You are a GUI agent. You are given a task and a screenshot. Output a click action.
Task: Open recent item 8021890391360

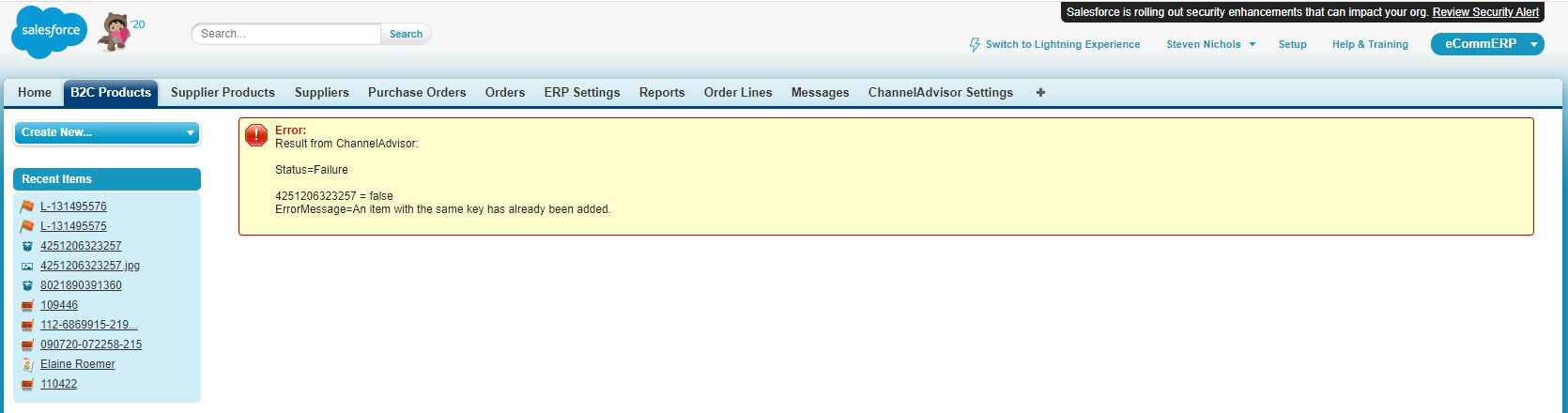coord(81,285)
